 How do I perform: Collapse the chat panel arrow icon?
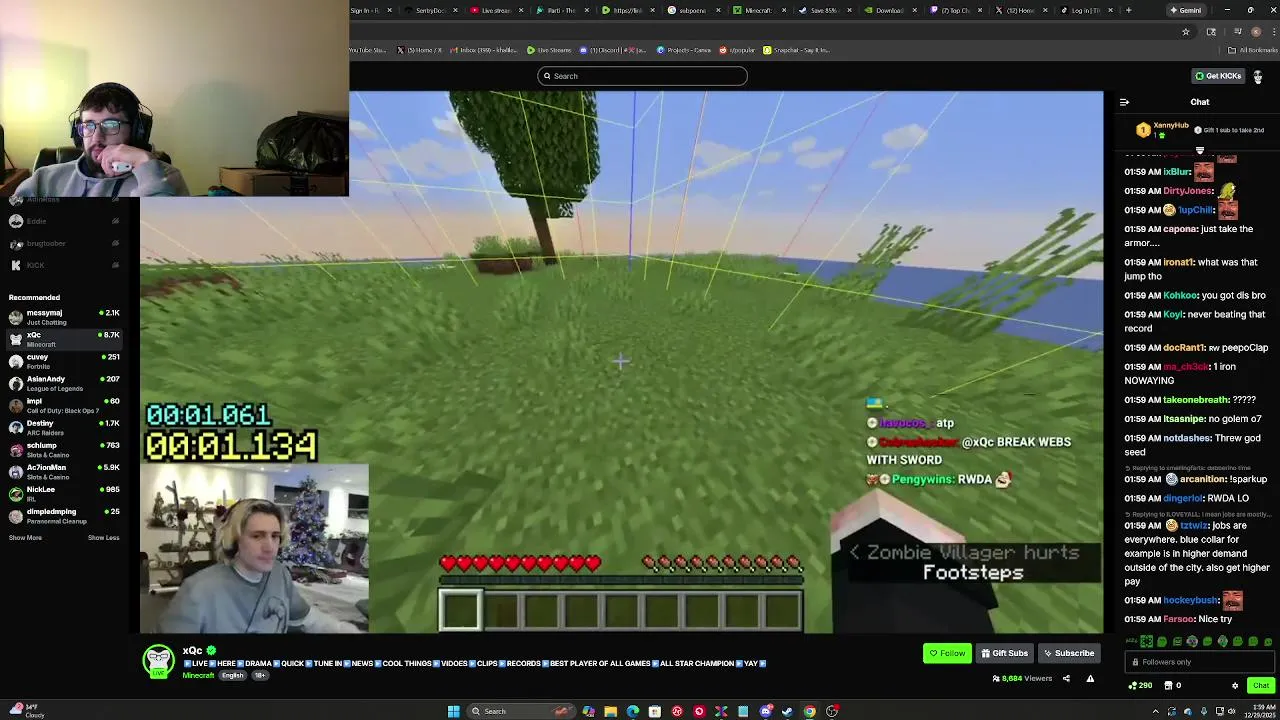coord(1124,102)
